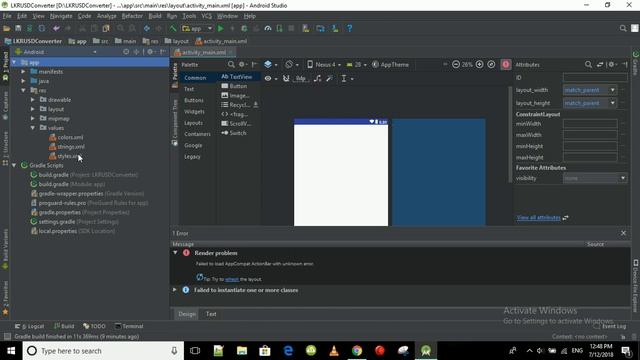This screenshot has height=360, width=640.
Task: Click the maxHeight input field
Action: [590, 157]
